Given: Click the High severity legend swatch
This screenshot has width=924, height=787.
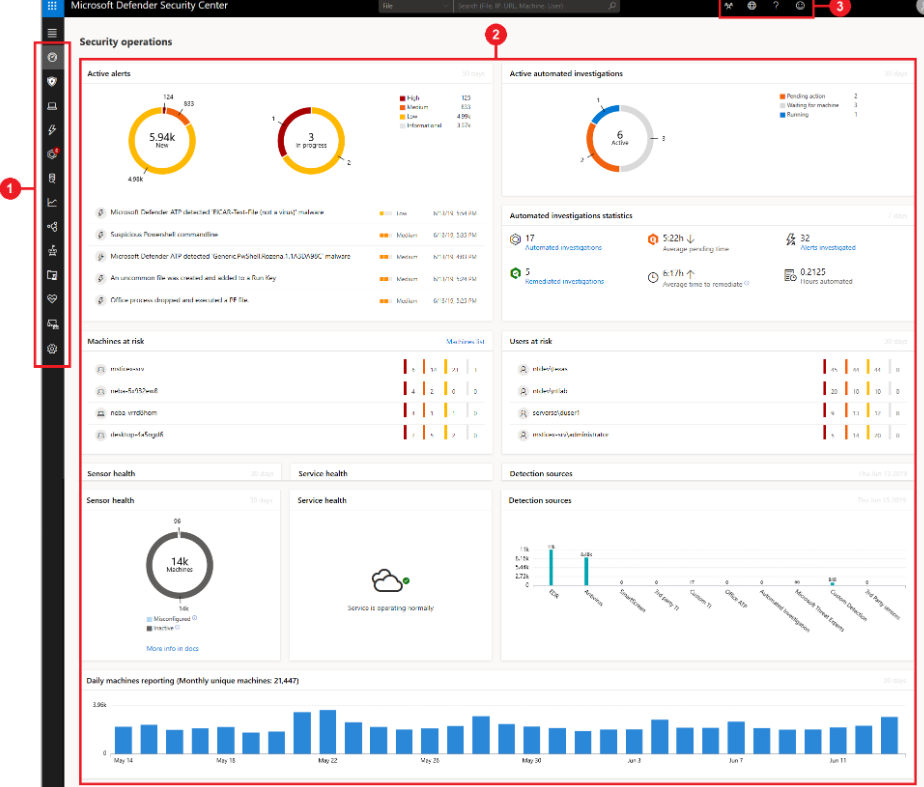Looking at the screenshot, I should point(402,98).
